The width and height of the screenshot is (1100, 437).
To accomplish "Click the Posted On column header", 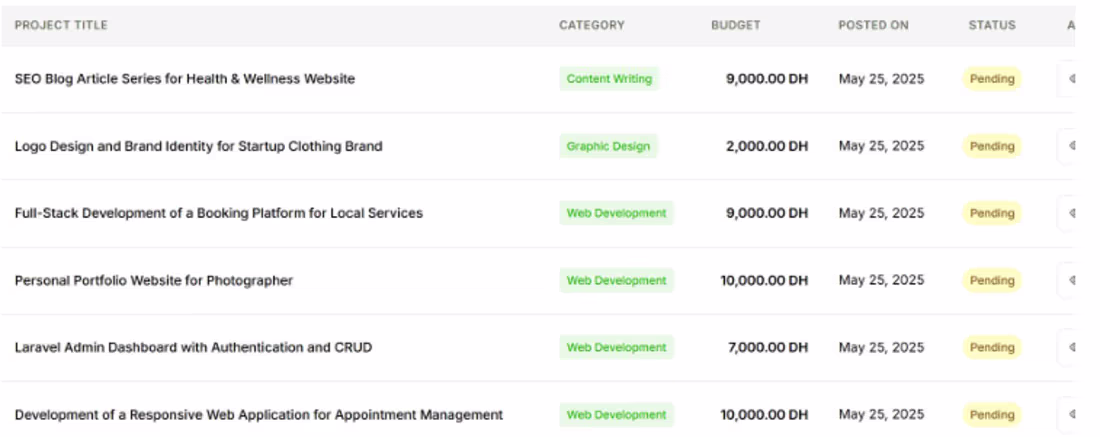I will pyautogui.click(x=873, y=25).
